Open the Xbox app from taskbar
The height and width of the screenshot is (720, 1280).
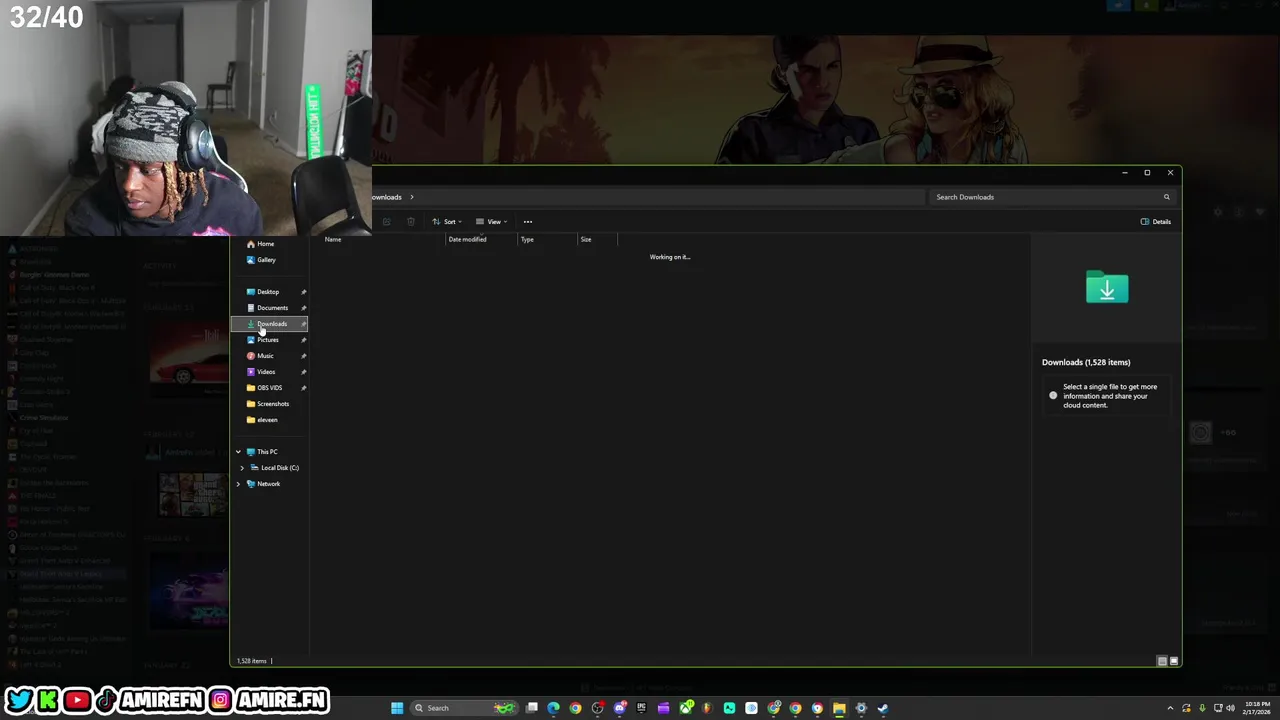click(x=685, y=708)
